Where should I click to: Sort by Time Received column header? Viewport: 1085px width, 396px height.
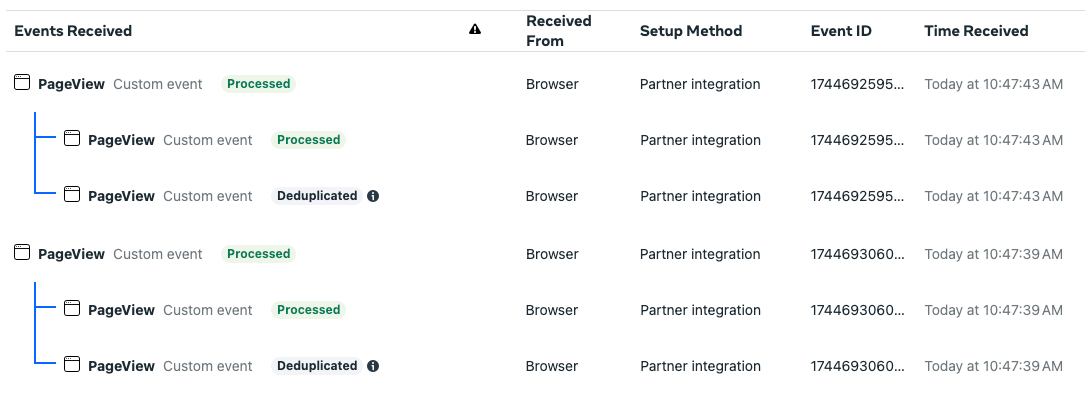pyautogui.click(x=976, y=30)
